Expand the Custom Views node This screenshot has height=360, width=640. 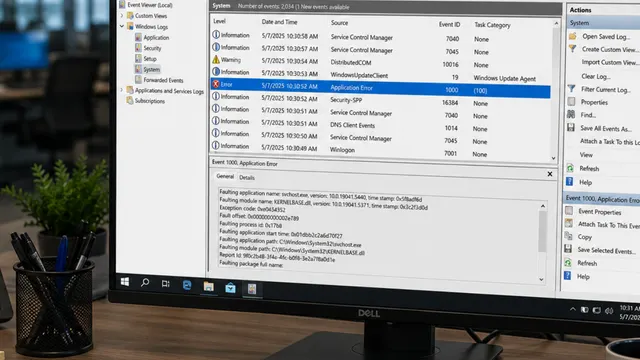click(x=122, y=16)
